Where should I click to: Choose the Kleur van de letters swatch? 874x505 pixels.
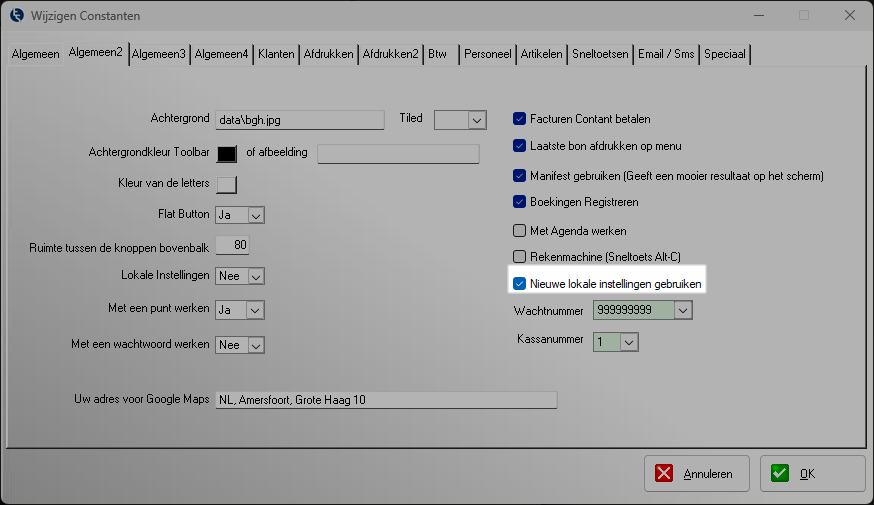pos(227,184)
